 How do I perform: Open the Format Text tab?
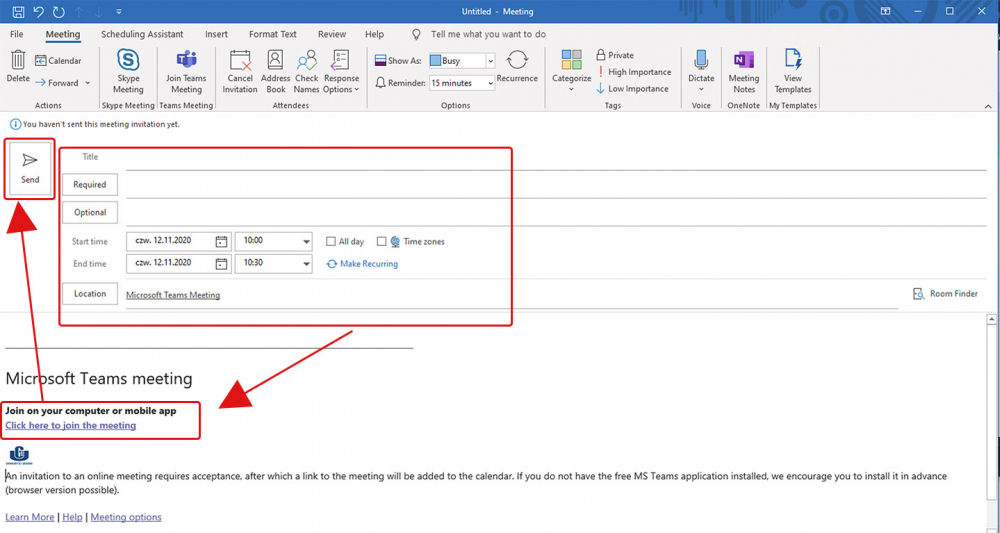pos(272,34)
